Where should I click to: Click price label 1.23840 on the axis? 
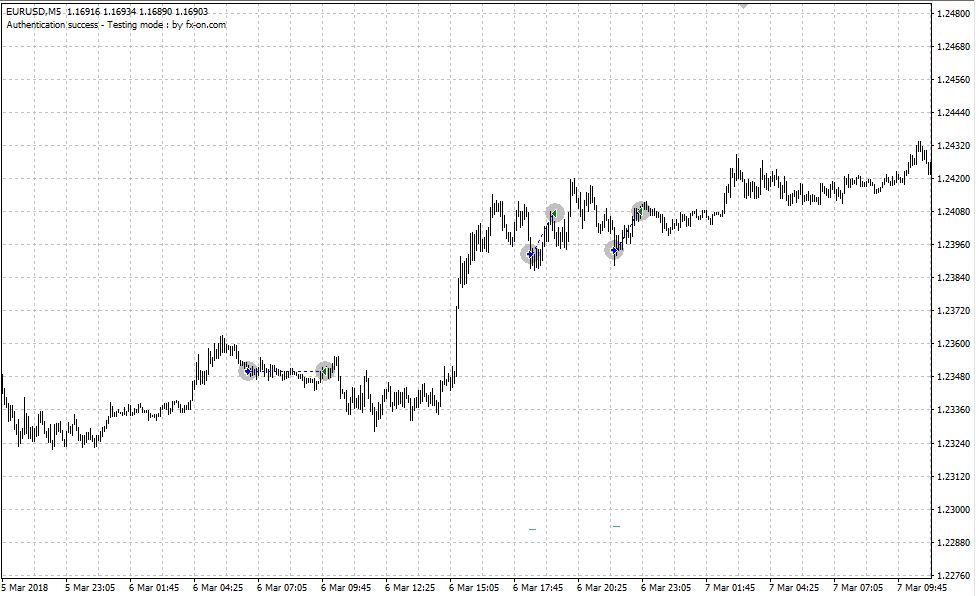pos(953,277)
